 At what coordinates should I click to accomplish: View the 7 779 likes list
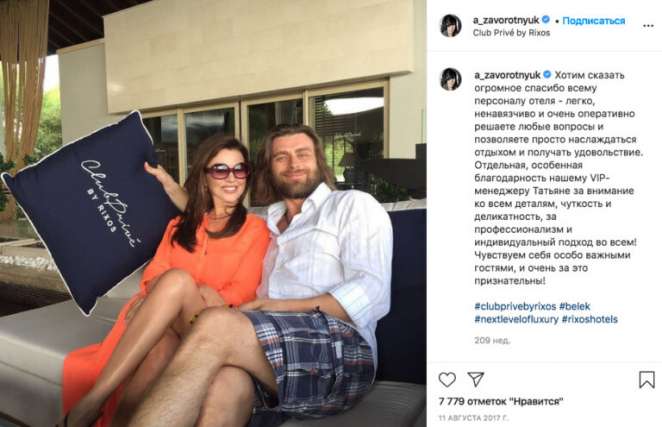501,401
